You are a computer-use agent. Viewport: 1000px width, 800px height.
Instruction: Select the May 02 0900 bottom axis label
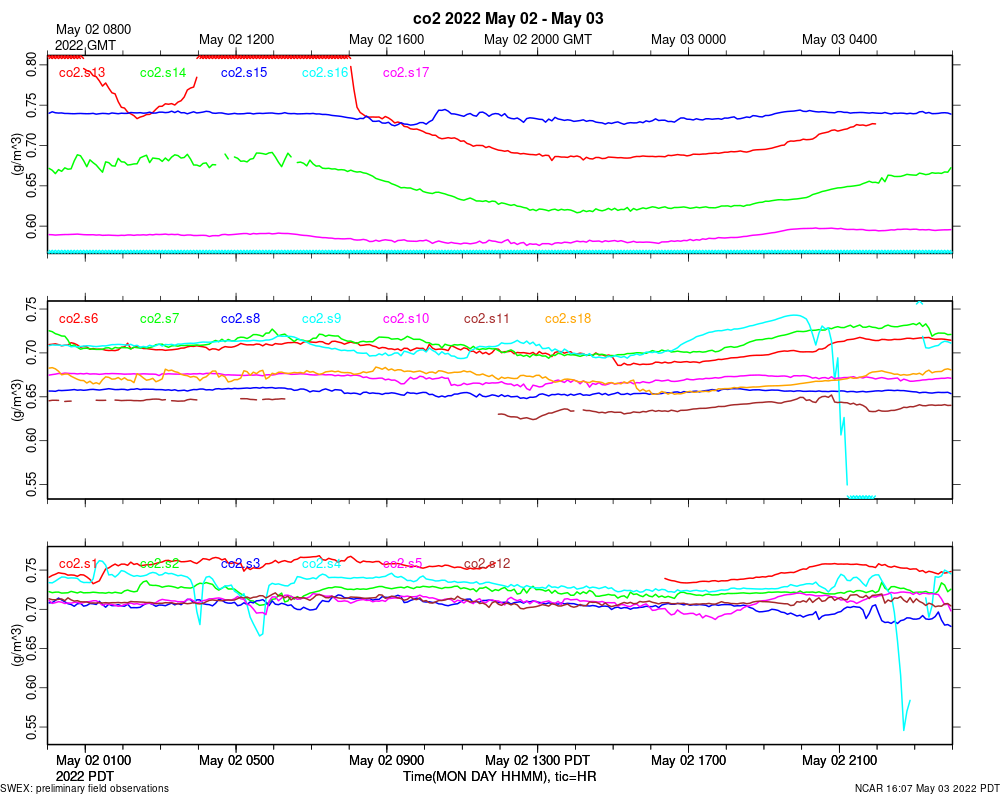coord(386,760)
